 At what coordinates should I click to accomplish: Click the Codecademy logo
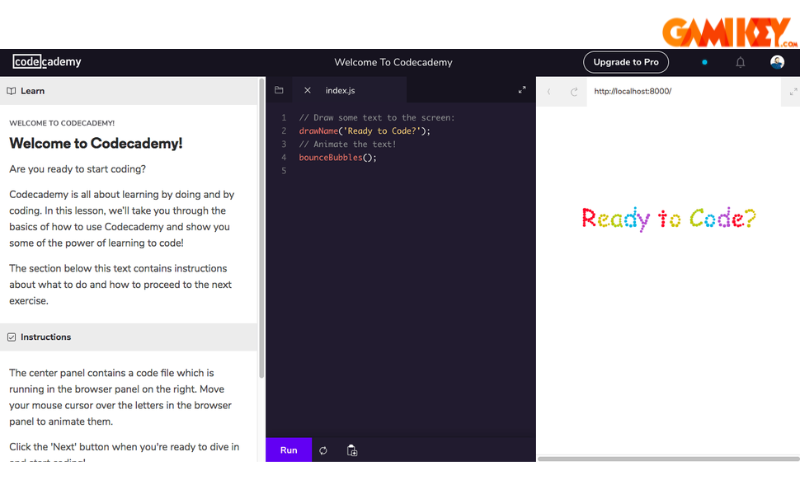tap(47, 62)
